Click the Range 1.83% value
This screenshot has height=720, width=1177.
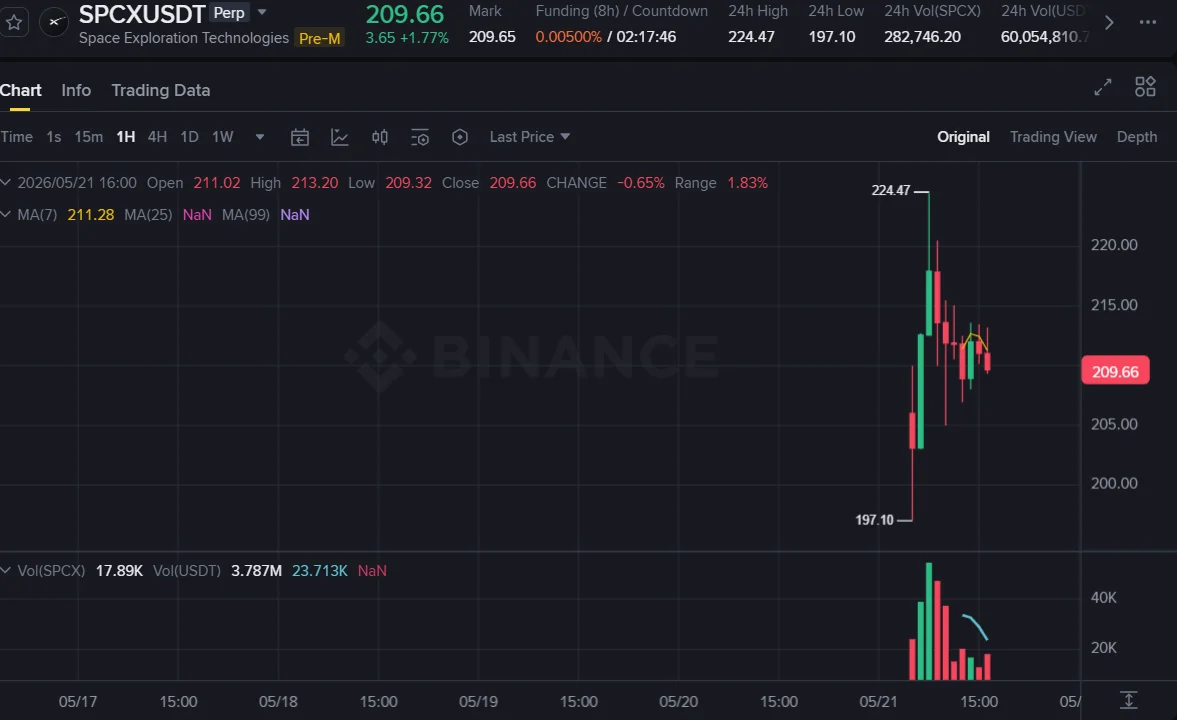748,182
